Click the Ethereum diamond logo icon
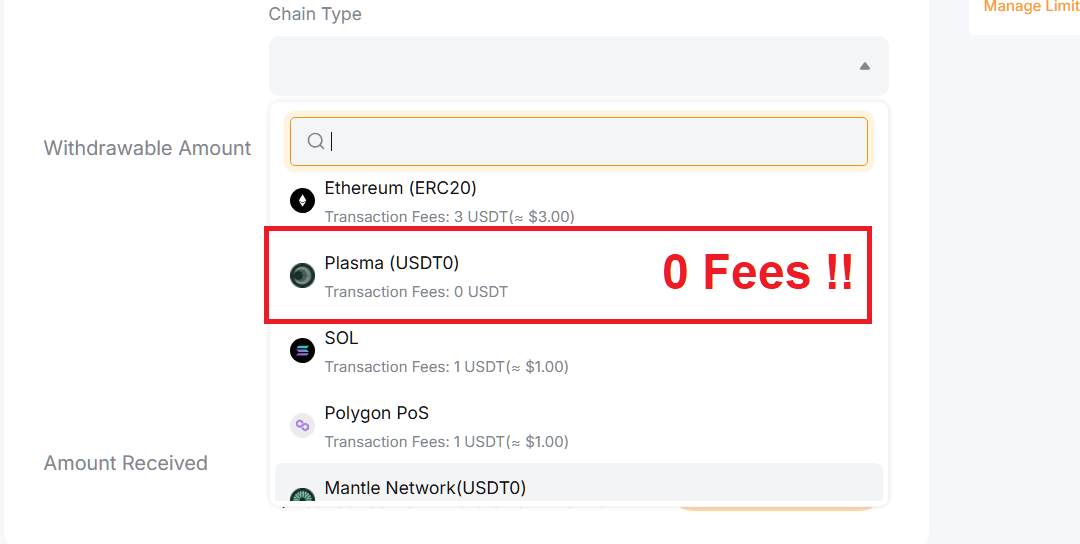The width and height of the screenshot is (1080, 544). tap(302, 201)
